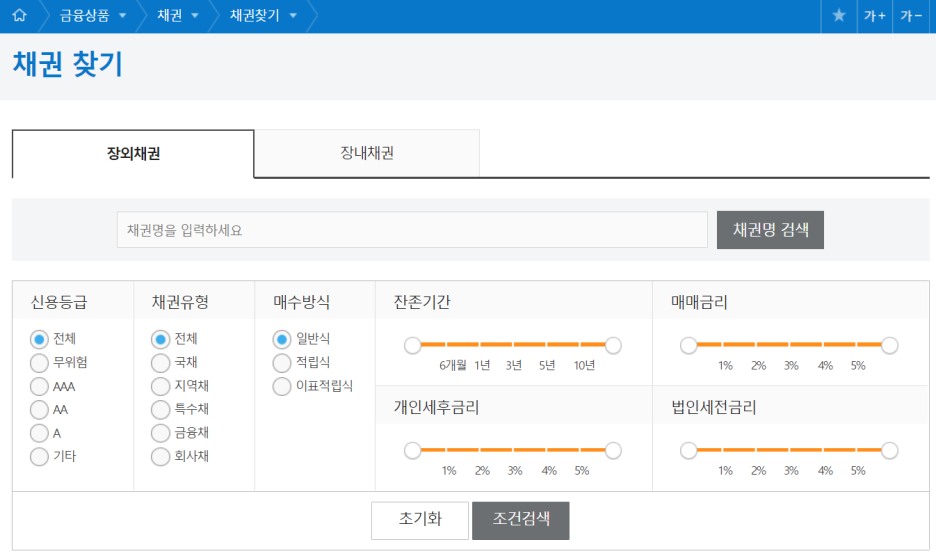Increase font size with 가+ button

pos(875,16)
